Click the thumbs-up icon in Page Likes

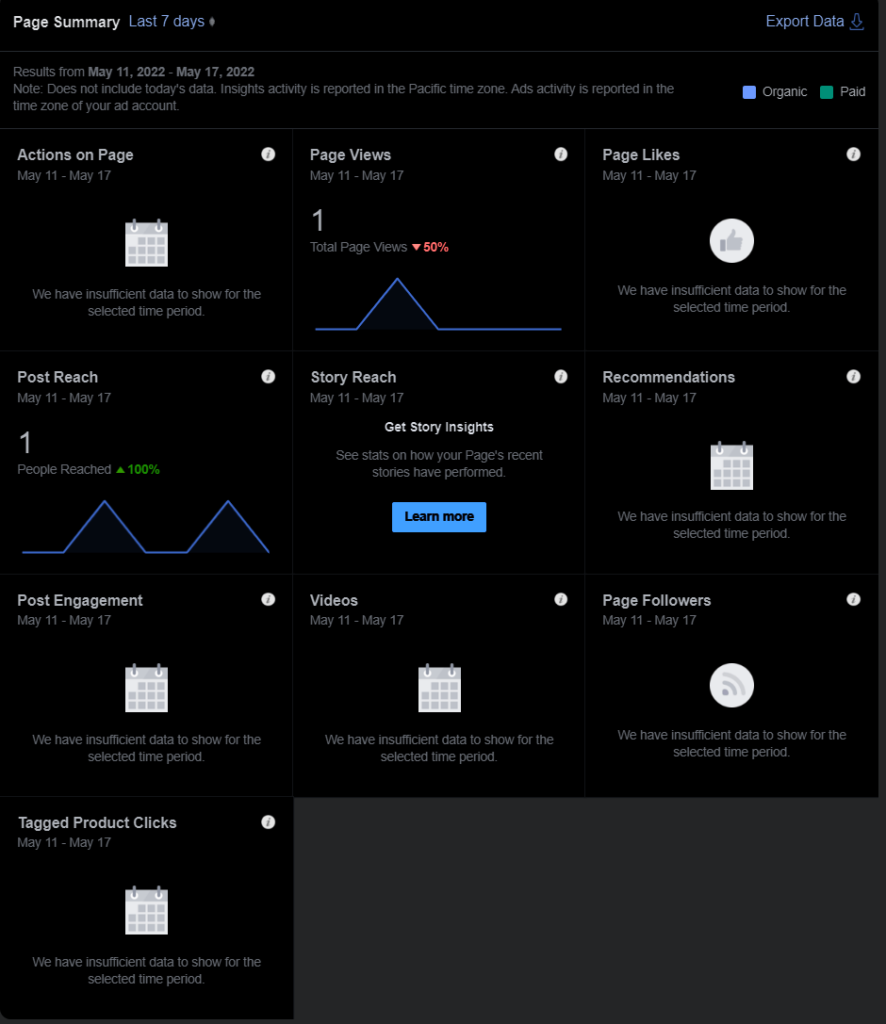[731, 240]
